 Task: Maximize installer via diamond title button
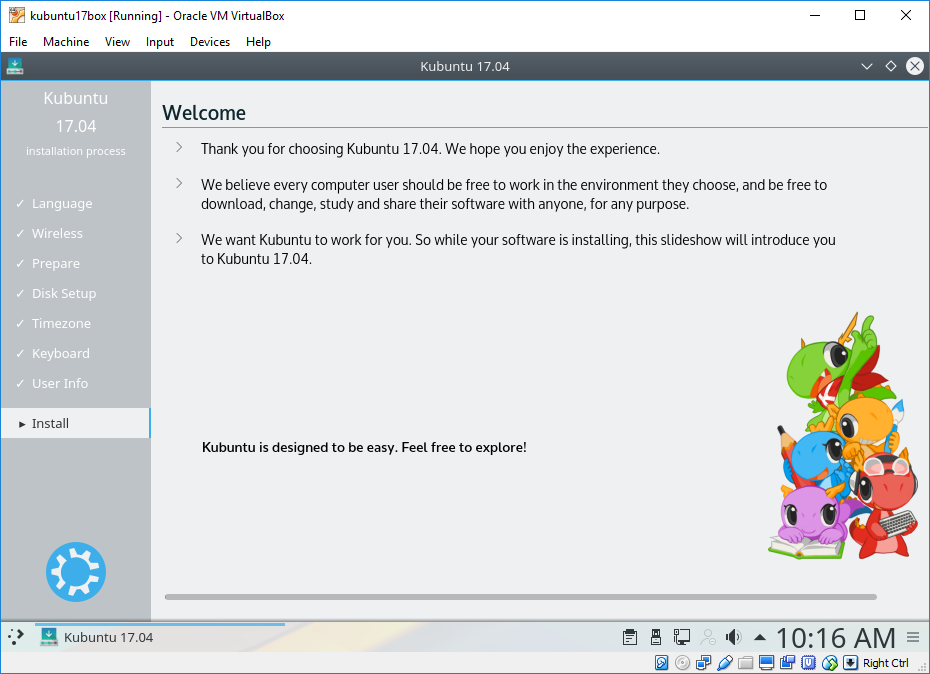tap(890, 66)
